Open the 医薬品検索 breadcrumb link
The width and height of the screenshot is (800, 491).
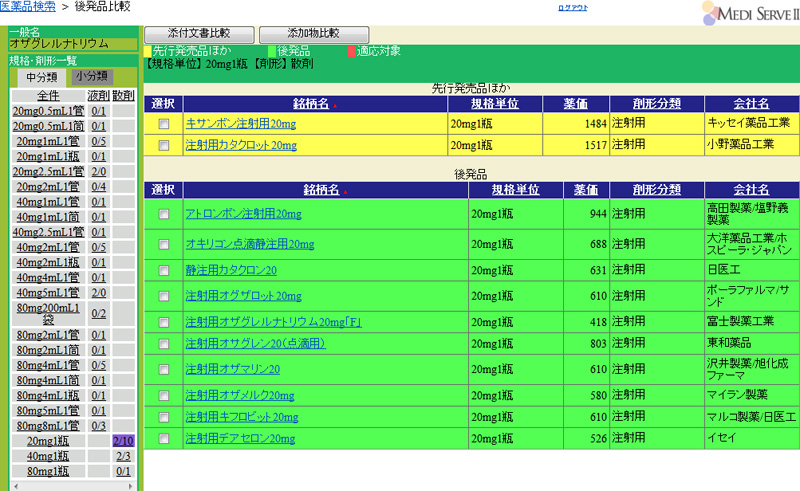(x=28, y=7)
